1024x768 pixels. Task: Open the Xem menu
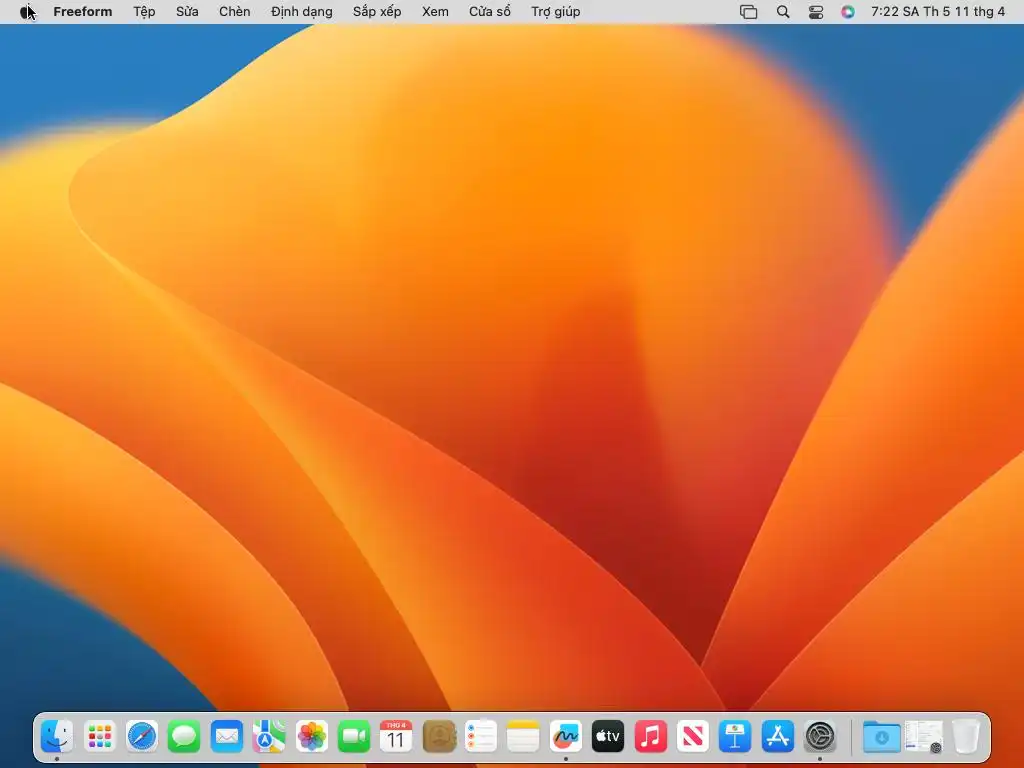(435, 12)
